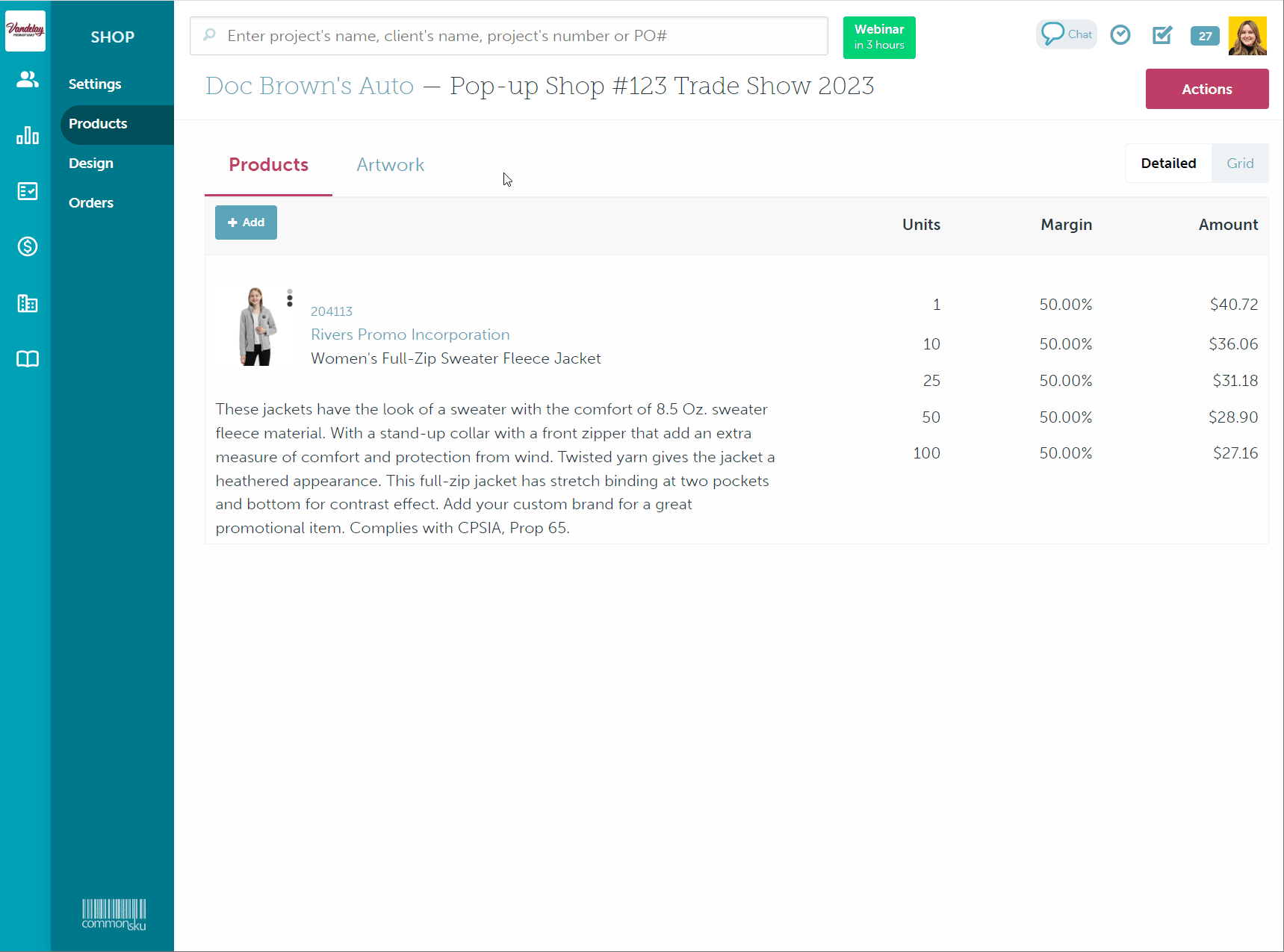Open the three-dot menu beside jacket
This screenshot has height=952, width=1284.
(x=290, y=299)
